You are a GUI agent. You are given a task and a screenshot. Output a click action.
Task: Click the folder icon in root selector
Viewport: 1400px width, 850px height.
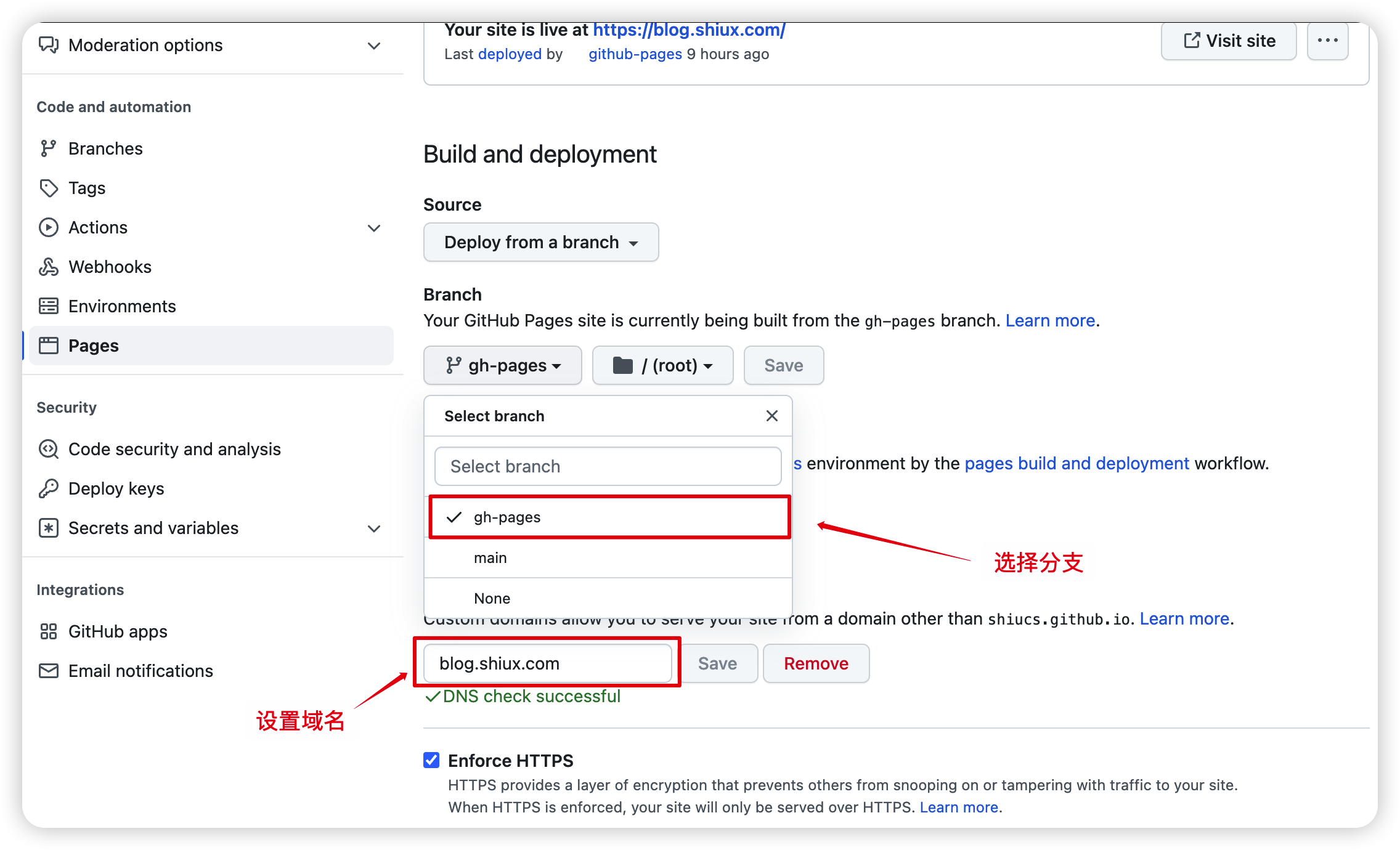pyautogui.click(x=622, y=365)
